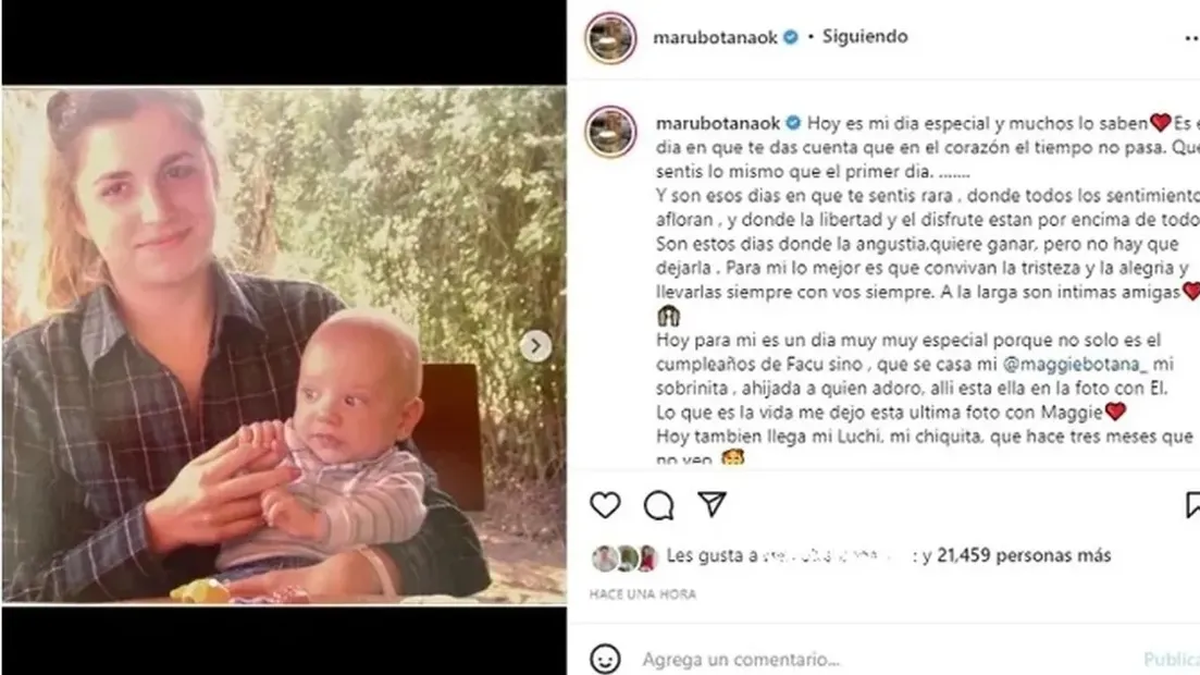
Task: Toggle the Siguiendo follow status
Action: [865, 37]
